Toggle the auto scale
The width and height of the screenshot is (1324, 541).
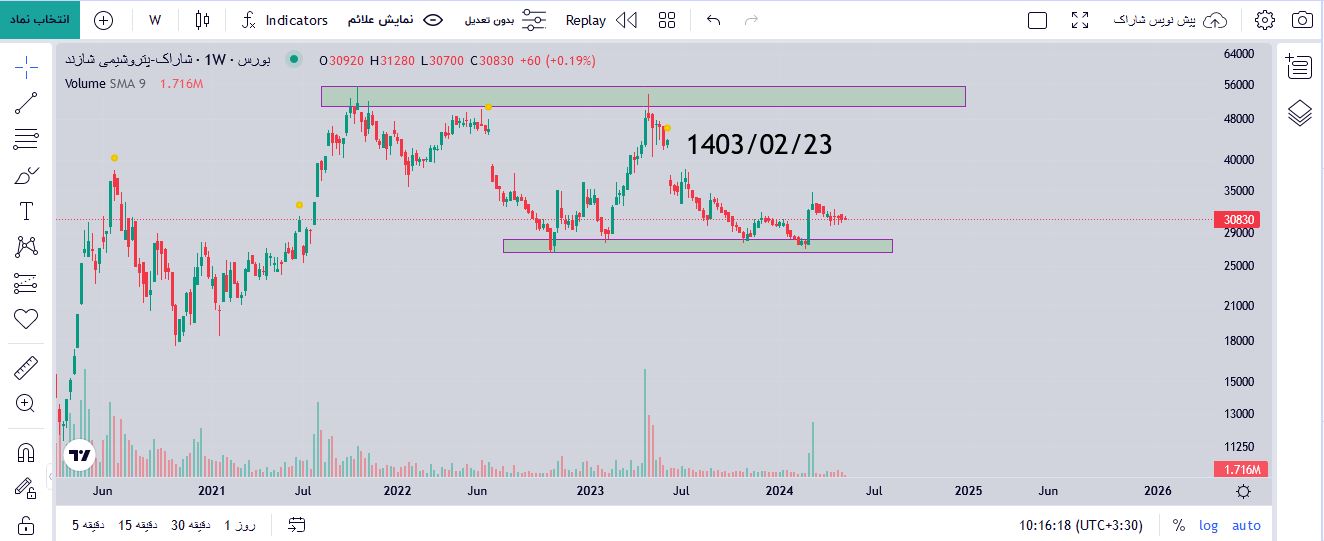coord(1246,526)
